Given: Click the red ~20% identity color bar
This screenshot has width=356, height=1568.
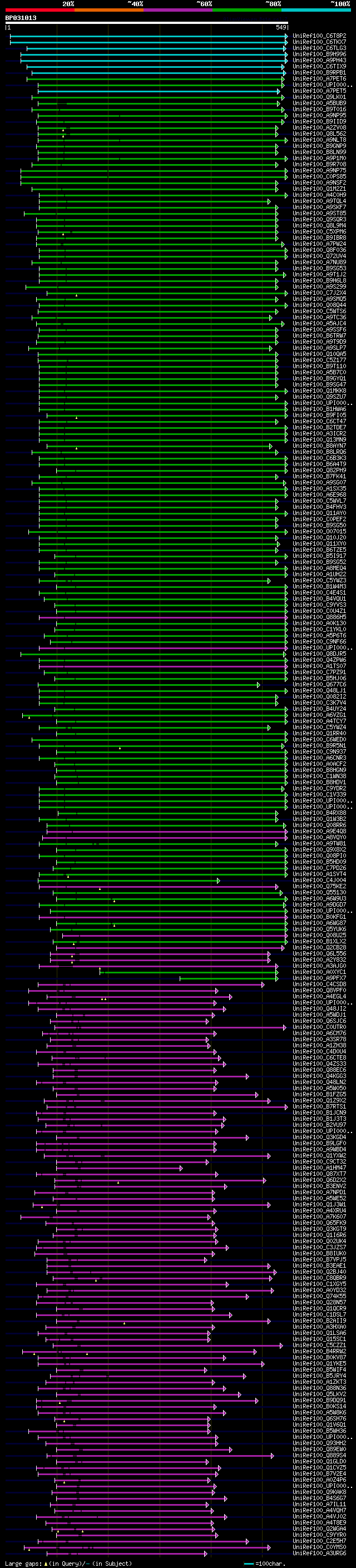Looking at the screenshot, I should click(39, 10).
